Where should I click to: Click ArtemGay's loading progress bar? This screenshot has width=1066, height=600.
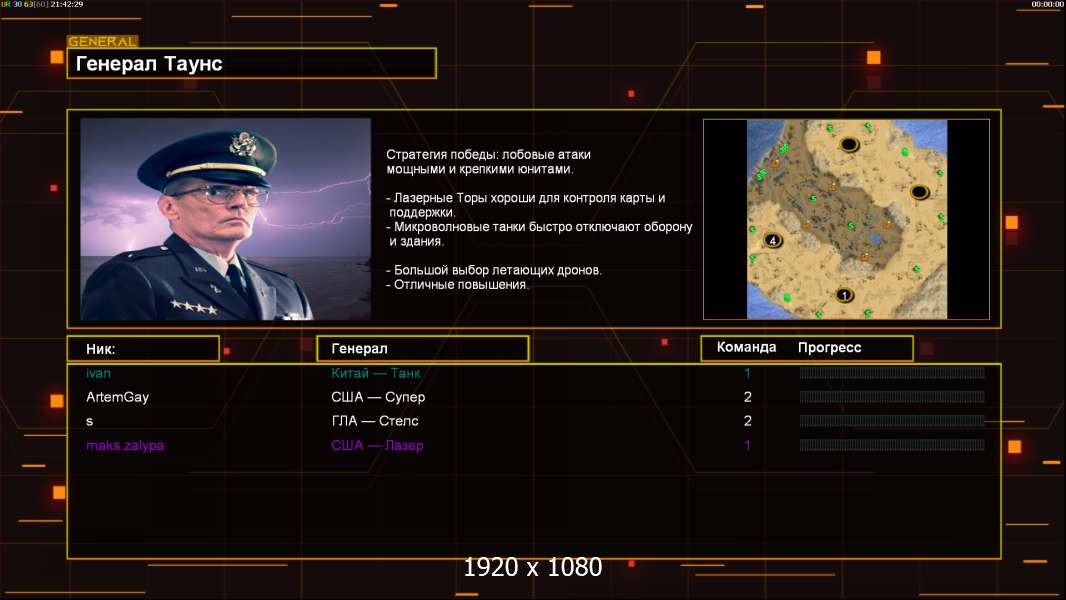coord(892,397)
